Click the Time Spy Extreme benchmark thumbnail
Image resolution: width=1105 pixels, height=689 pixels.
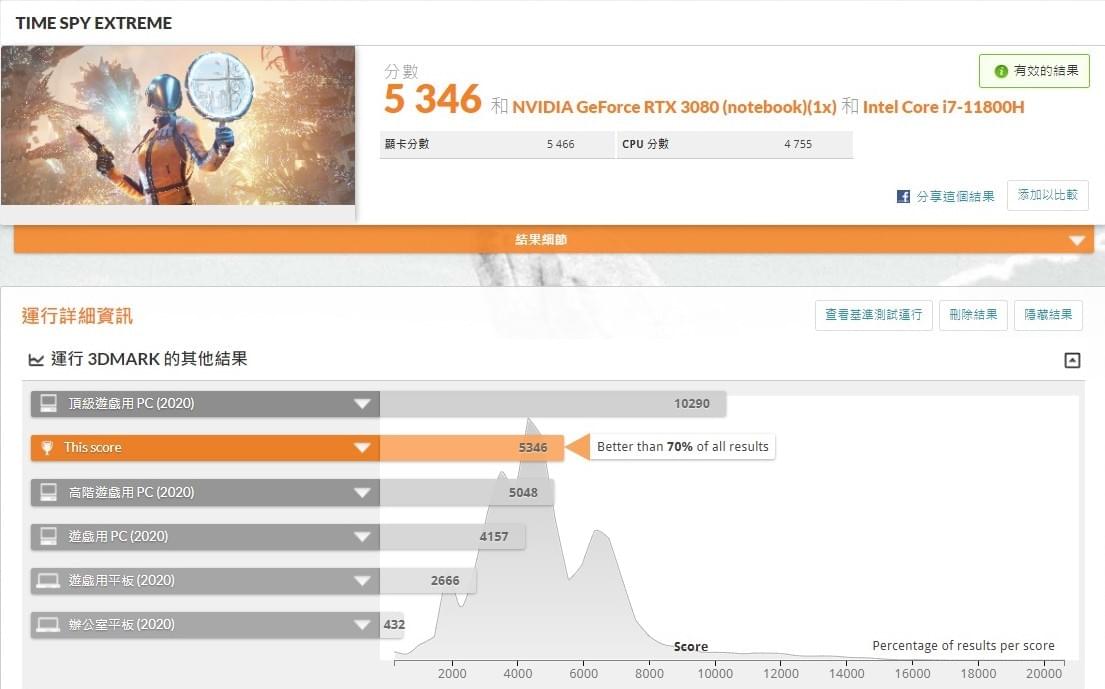click(178, 125)
